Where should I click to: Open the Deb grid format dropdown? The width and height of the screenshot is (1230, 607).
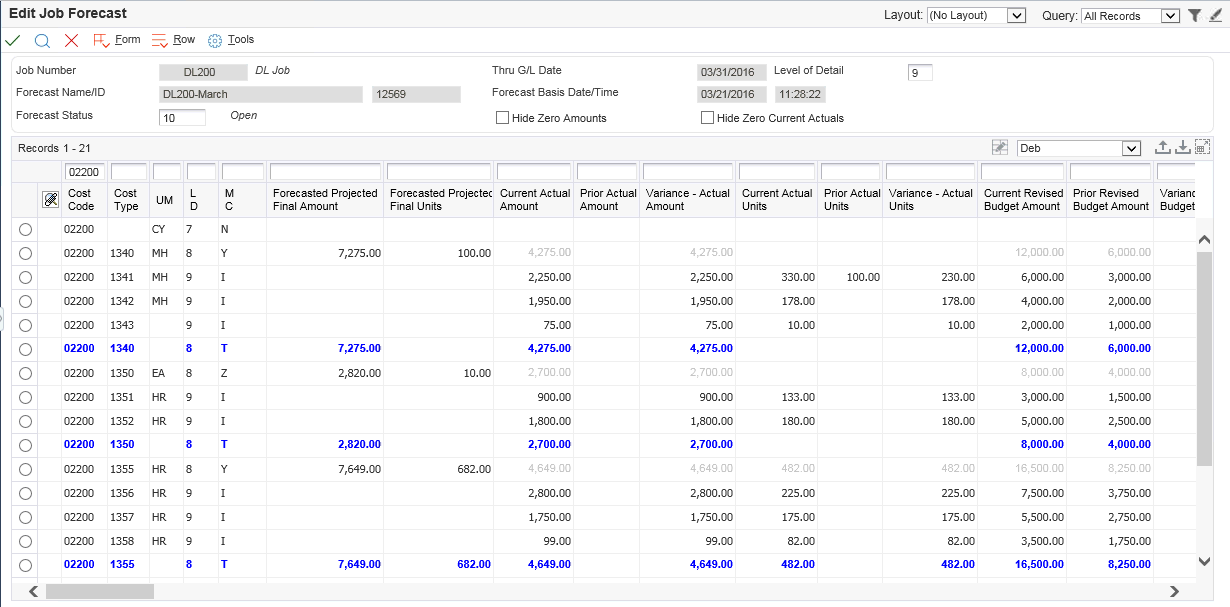[x=1079, y=148]
